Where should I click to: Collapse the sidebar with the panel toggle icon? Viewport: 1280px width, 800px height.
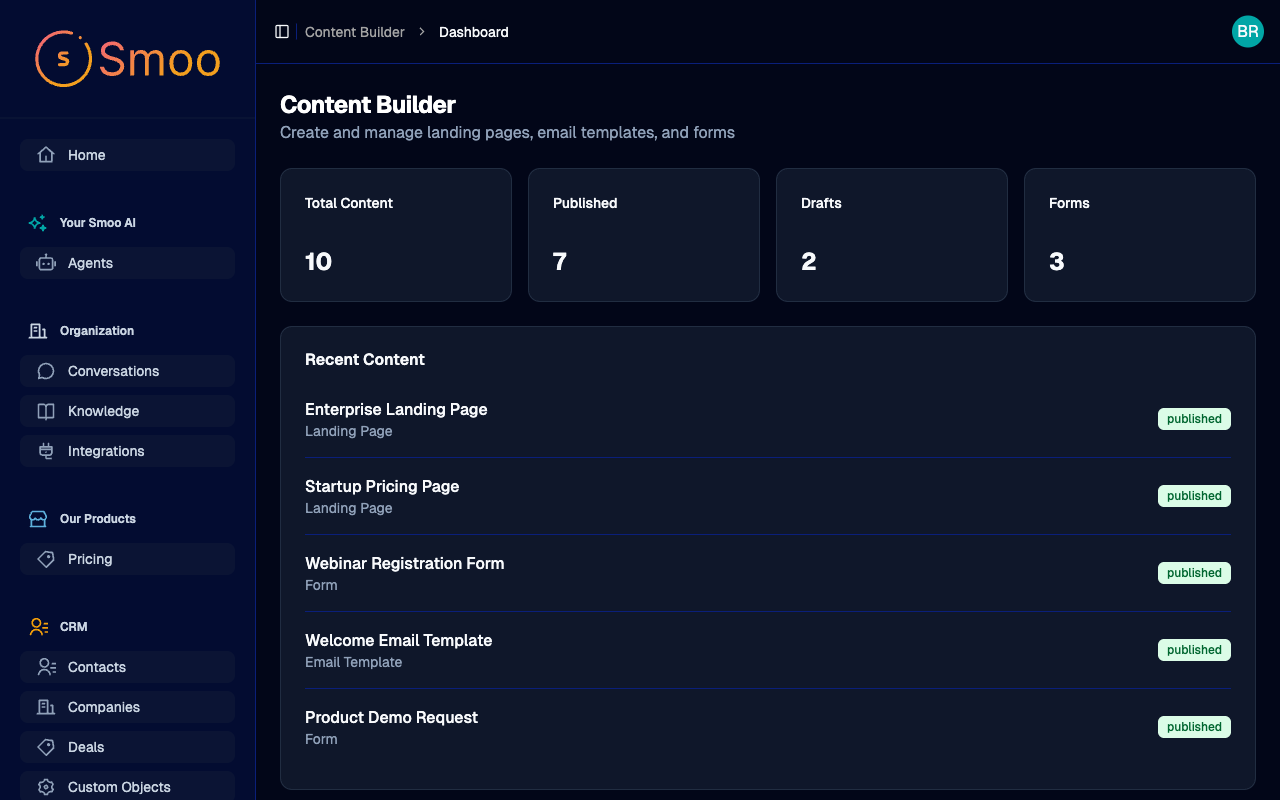pyautogui.click(x=282, y=31)
